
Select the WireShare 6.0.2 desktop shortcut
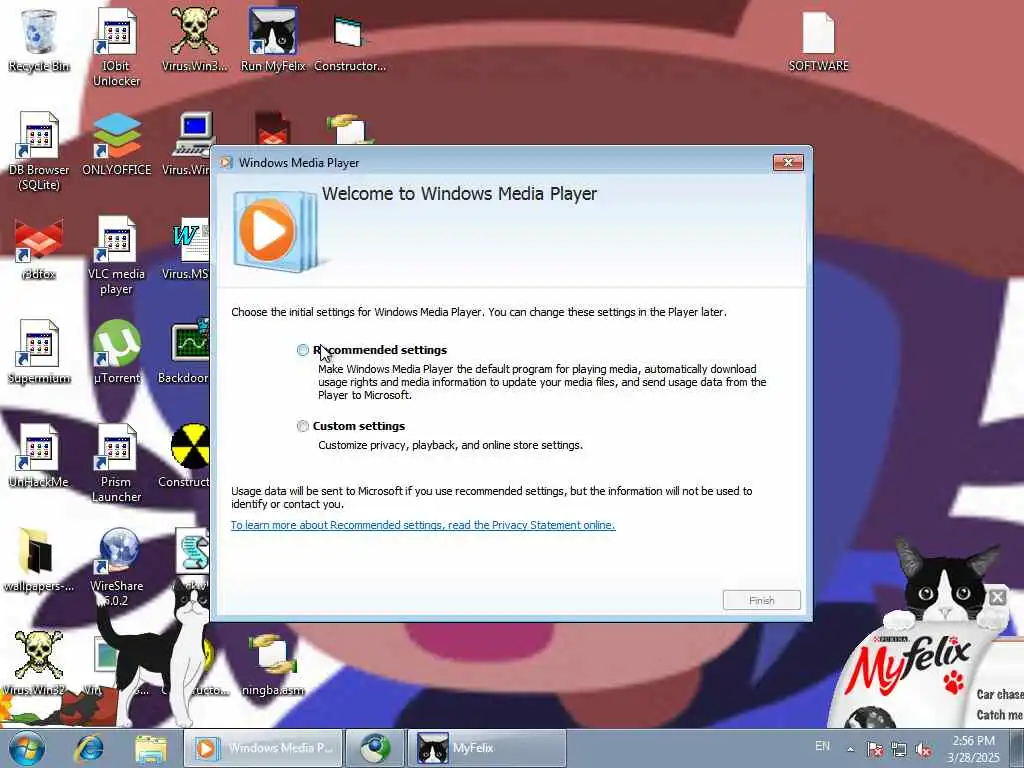pyautogui.click(x=116, y=567)
